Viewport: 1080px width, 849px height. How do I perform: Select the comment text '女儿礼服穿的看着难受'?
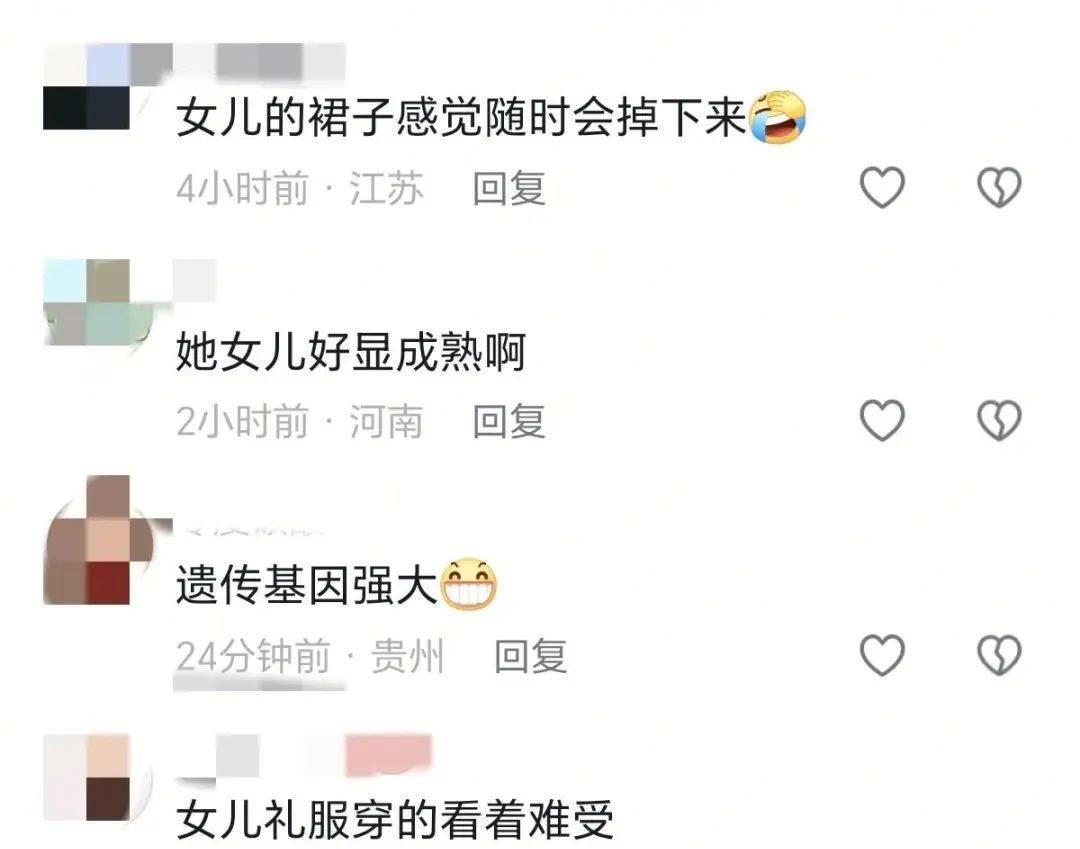point(395,819)
